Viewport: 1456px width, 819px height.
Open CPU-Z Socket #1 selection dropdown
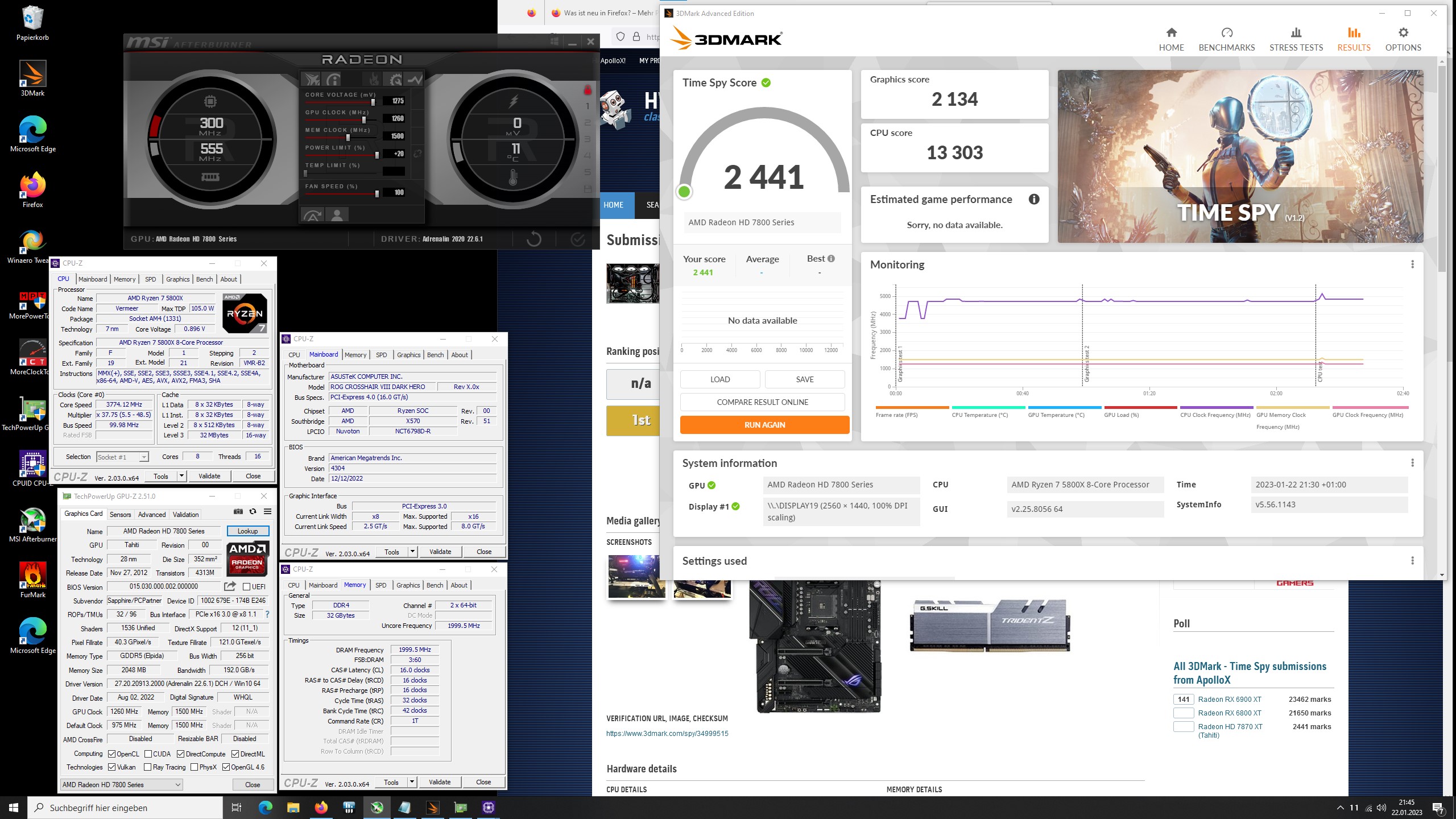click(122, 457)
